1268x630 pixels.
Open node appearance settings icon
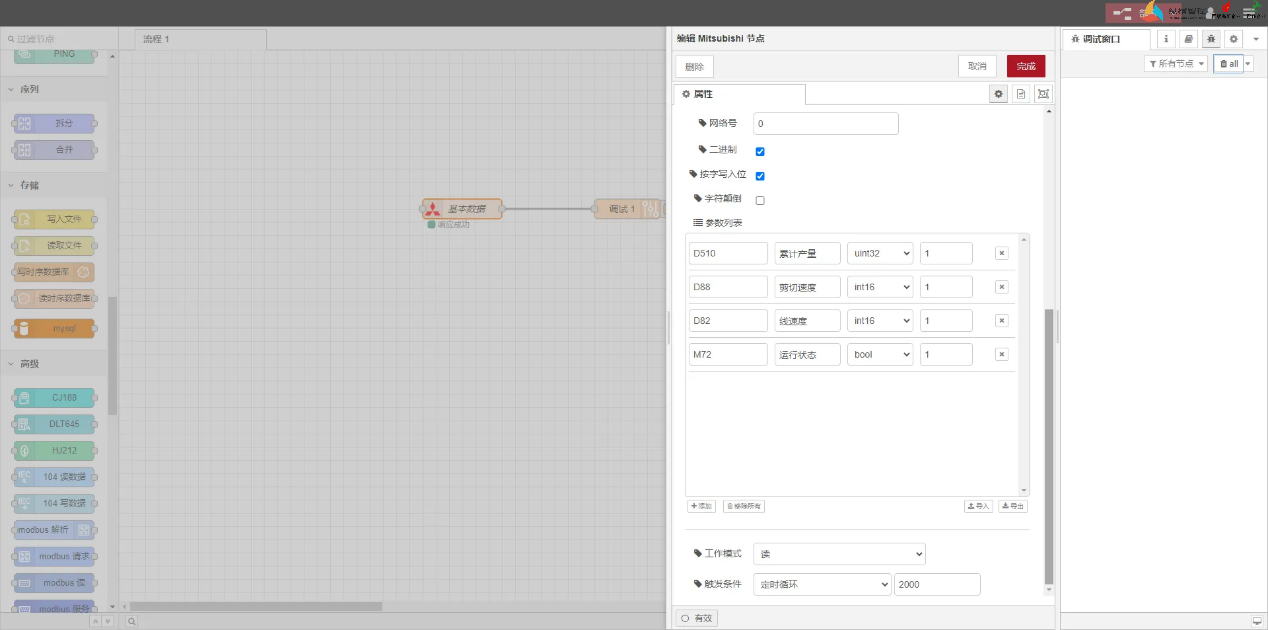[x=1044, y=94]
